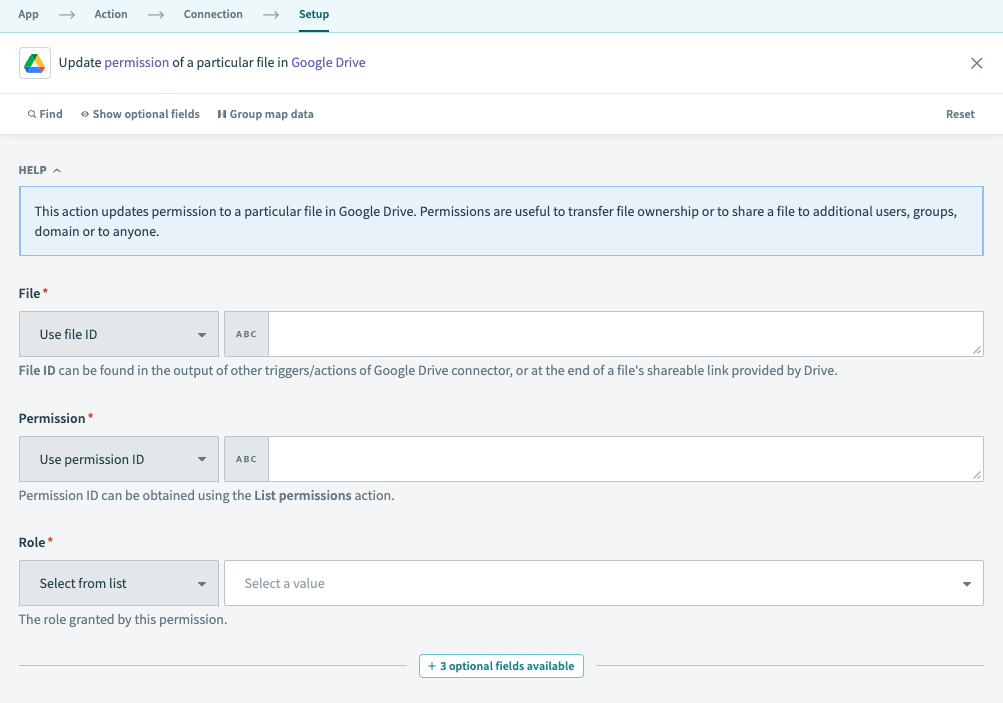Click the ABC icon beside File field
Viewport: 1003px width, 703px height.
click(x=246, y=334)
